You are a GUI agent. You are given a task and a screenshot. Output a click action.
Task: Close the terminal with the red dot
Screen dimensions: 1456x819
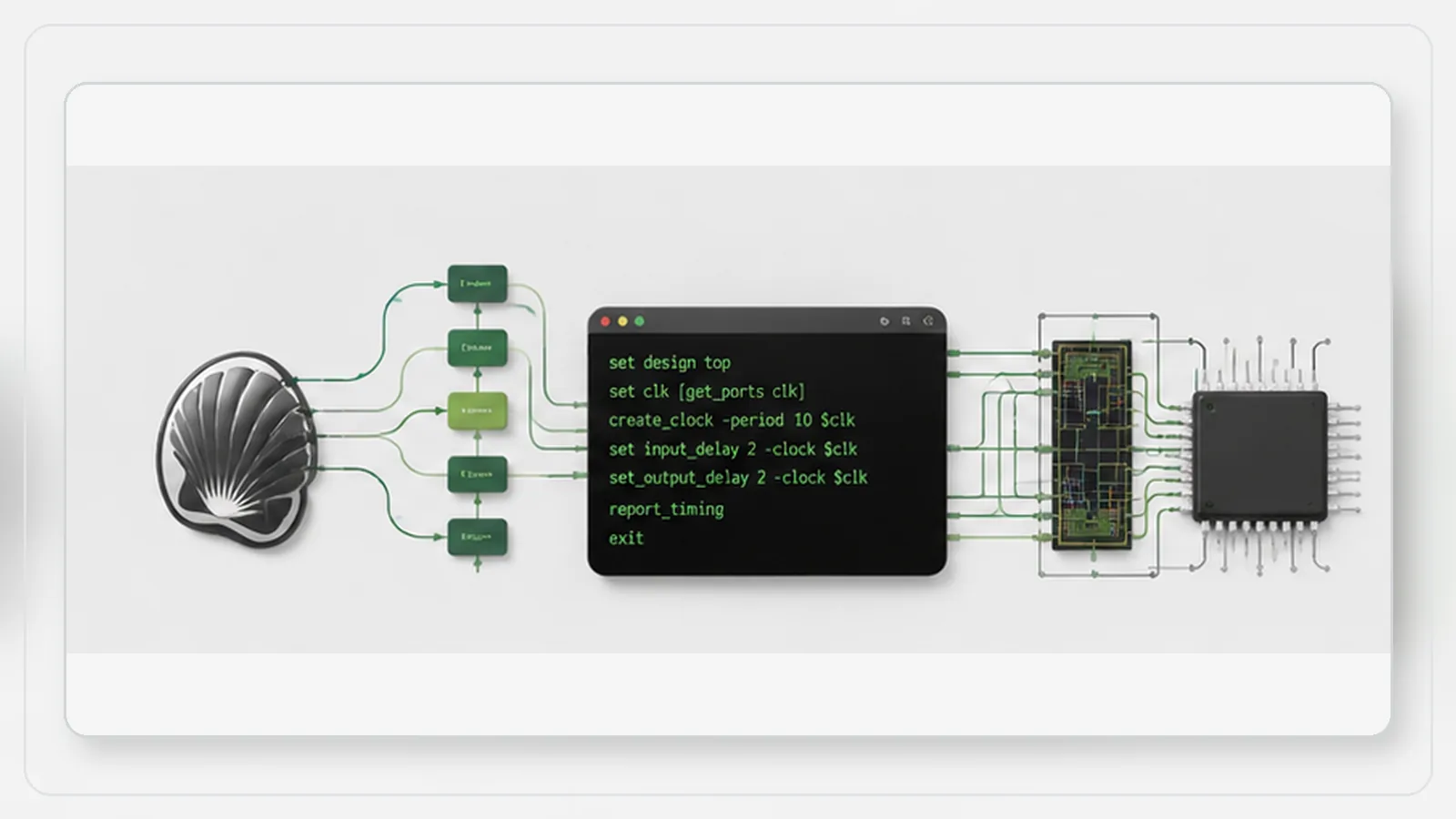(x=606, y=321)
